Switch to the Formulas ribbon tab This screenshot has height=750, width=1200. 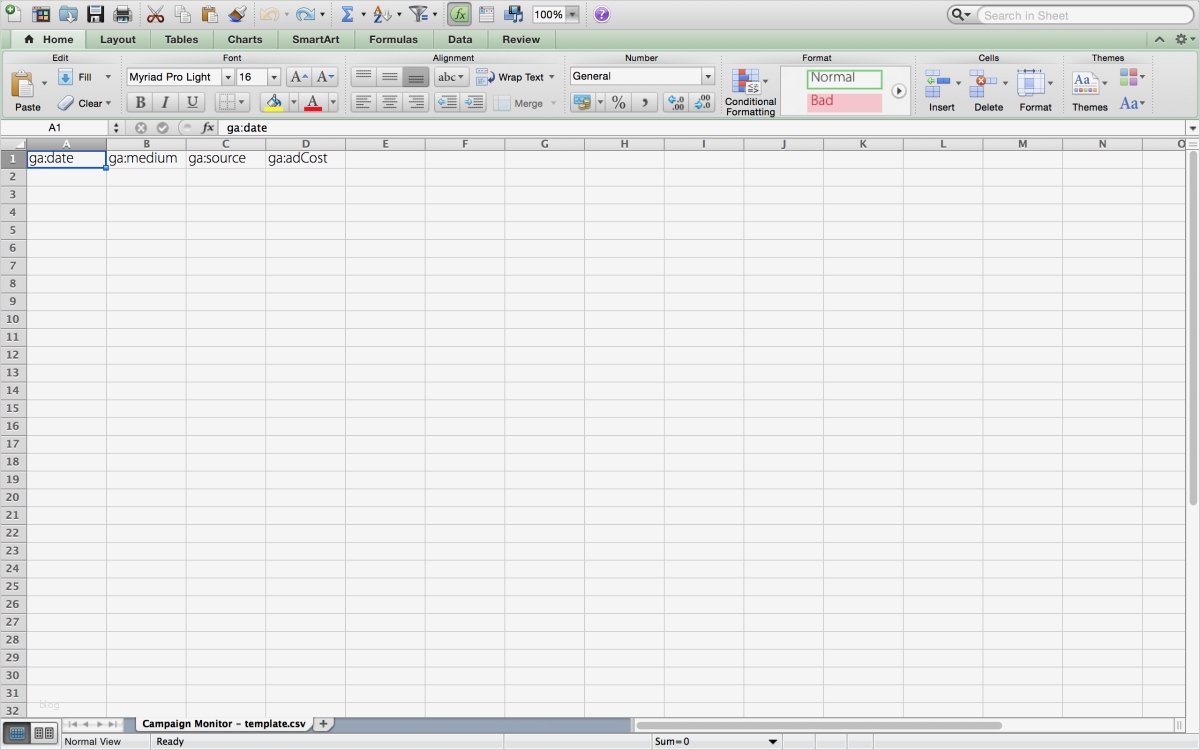(393, 40)
